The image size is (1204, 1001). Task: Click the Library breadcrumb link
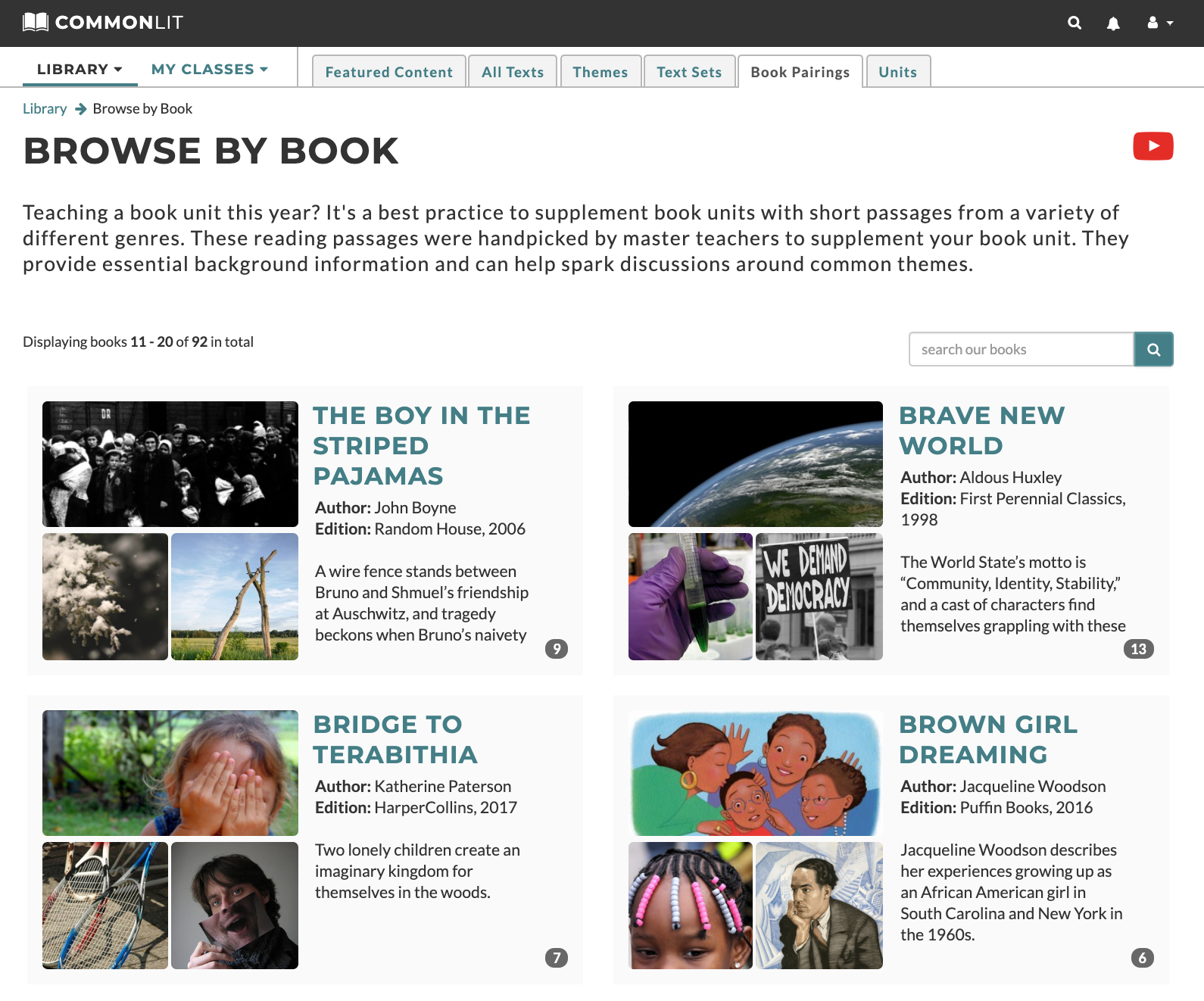(45, 108)
